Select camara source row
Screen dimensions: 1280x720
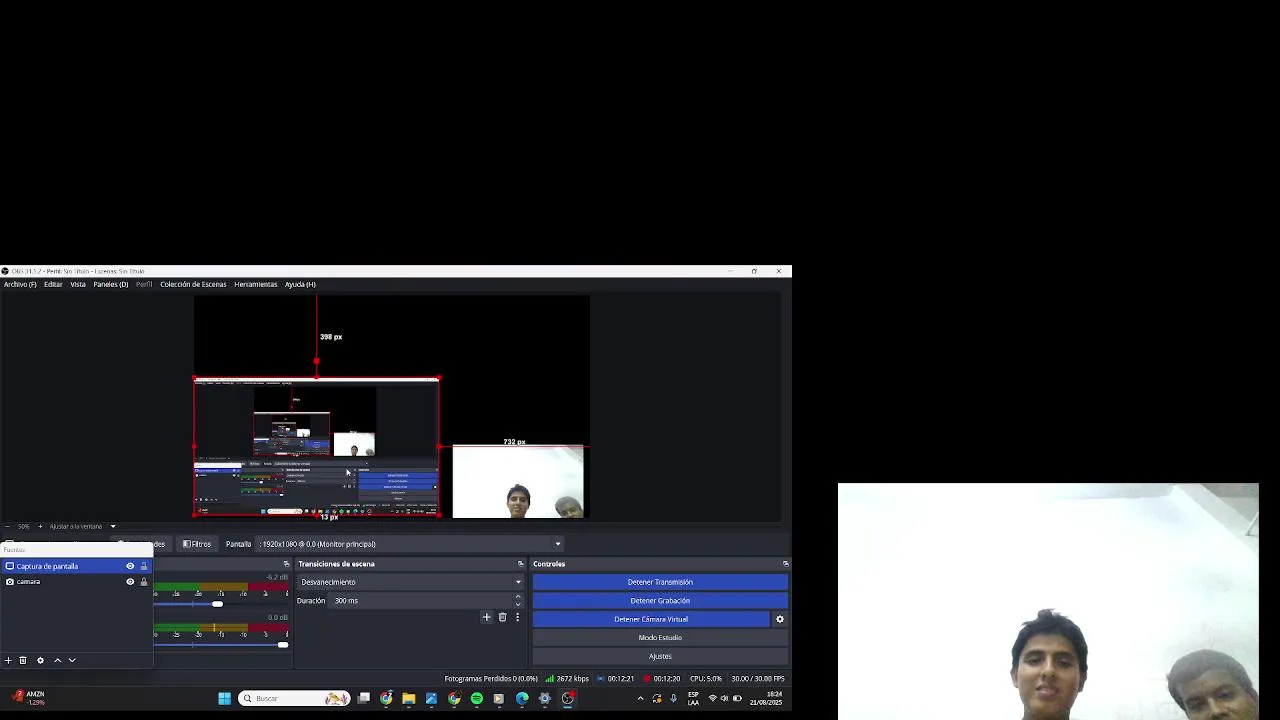(x=76, y=582)
